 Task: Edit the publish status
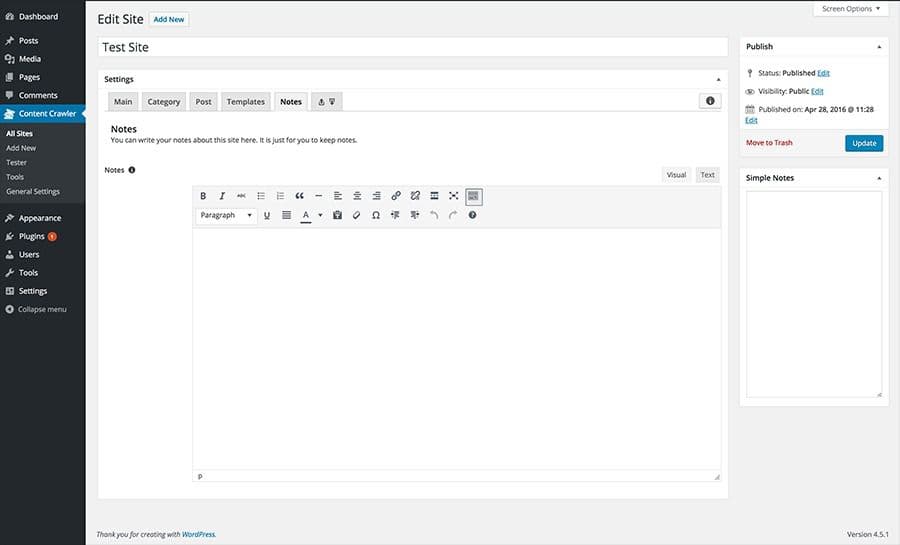(x=824, y=73)
